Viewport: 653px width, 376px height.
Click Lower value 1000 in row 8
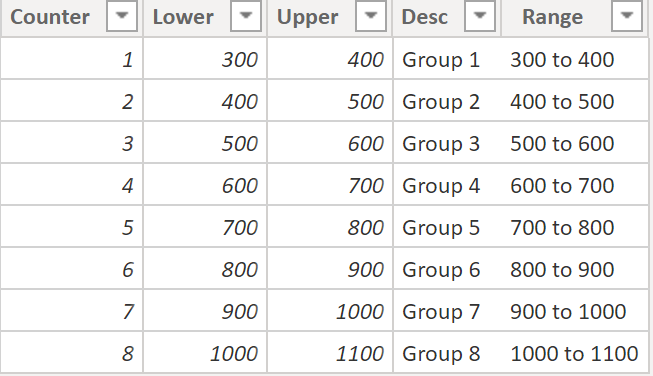(205, 353)
